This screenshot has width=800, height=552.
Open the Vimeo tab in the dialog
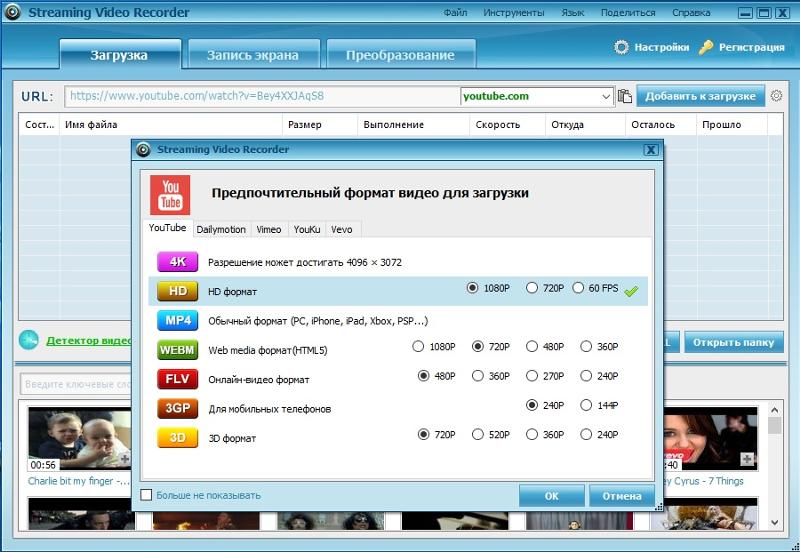[269, 229]
